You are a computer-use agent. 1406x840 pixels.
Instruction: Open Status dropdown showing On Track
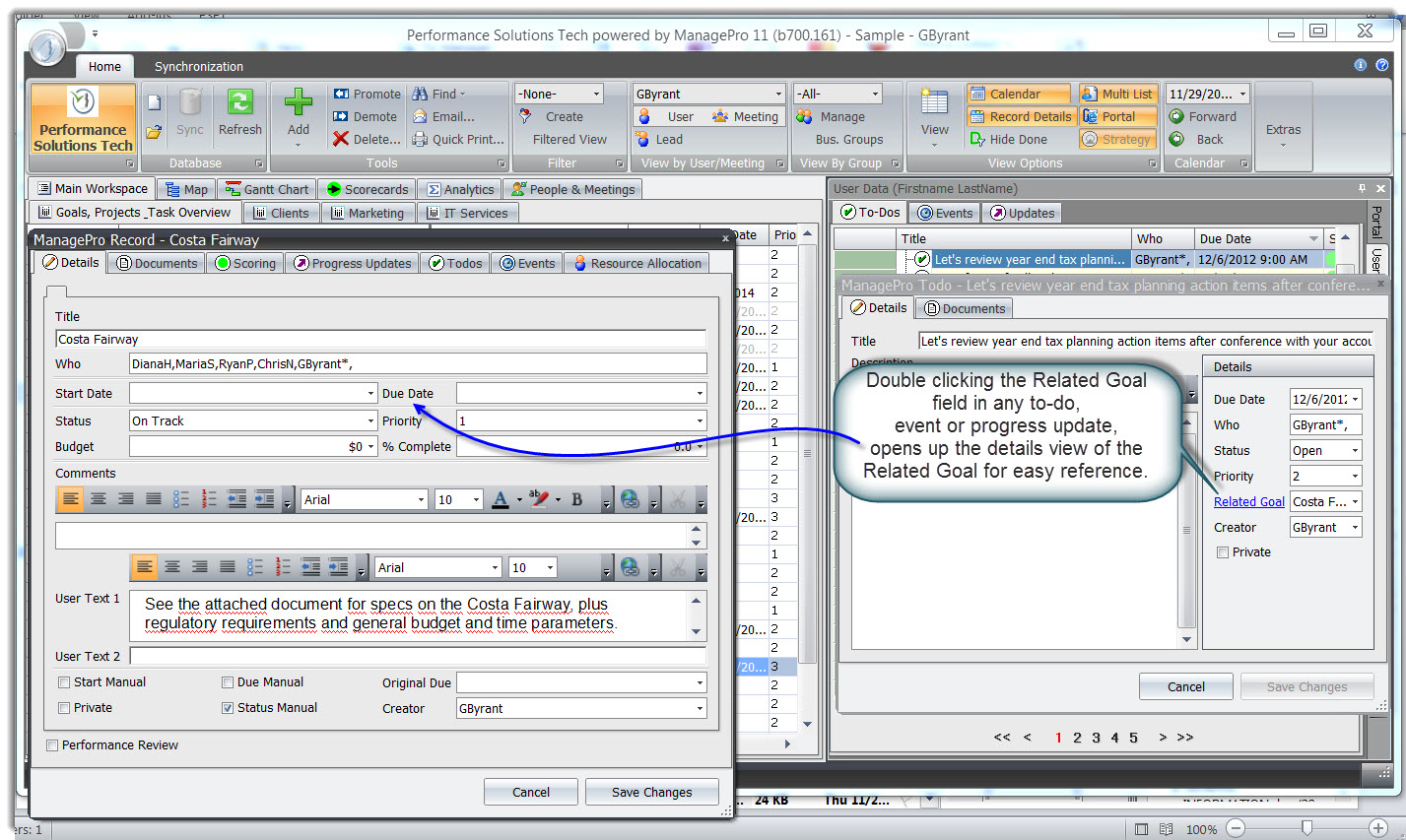tap(371, 420)
